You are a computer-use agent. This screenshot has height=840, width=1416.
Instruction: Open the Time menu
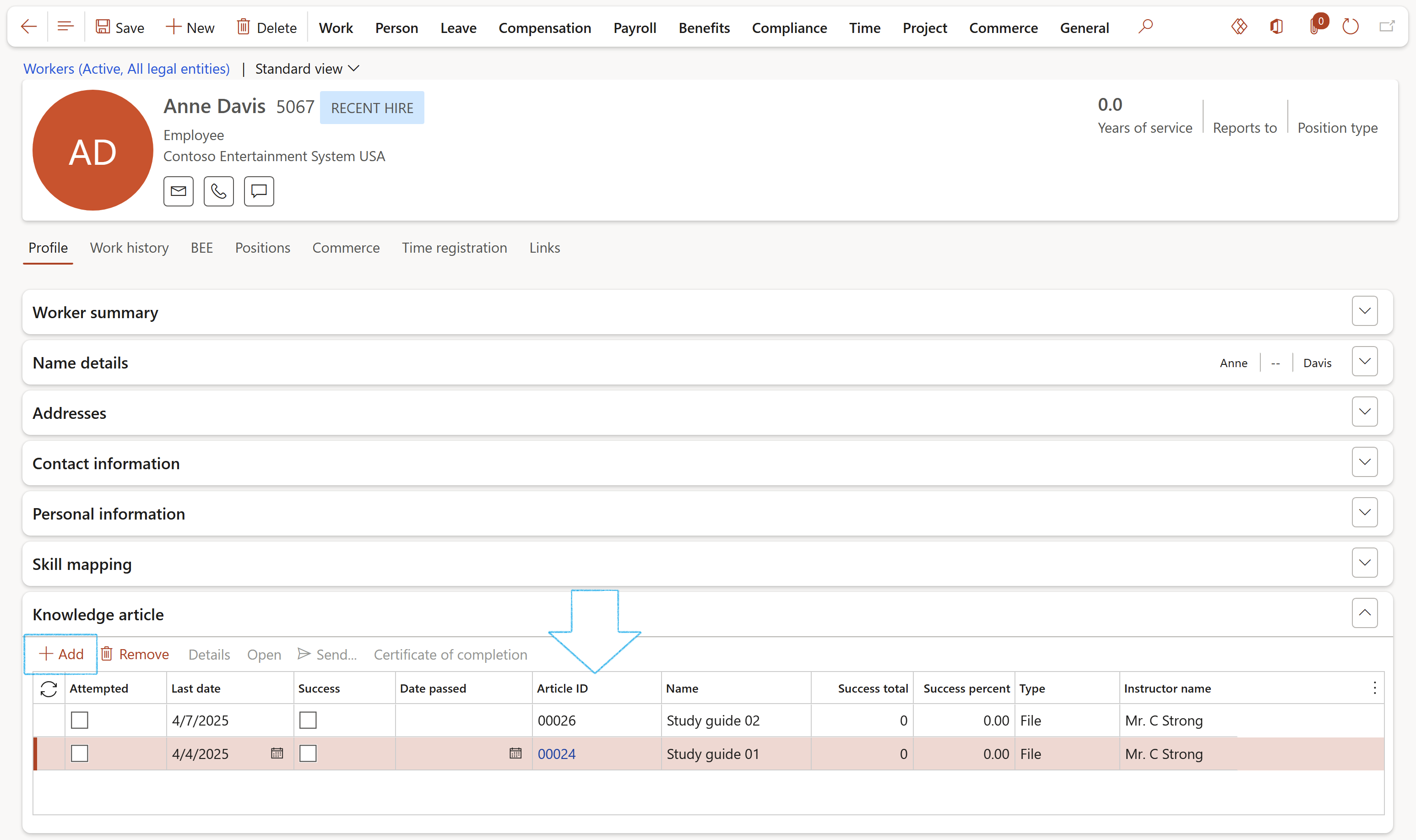[864, 28]
